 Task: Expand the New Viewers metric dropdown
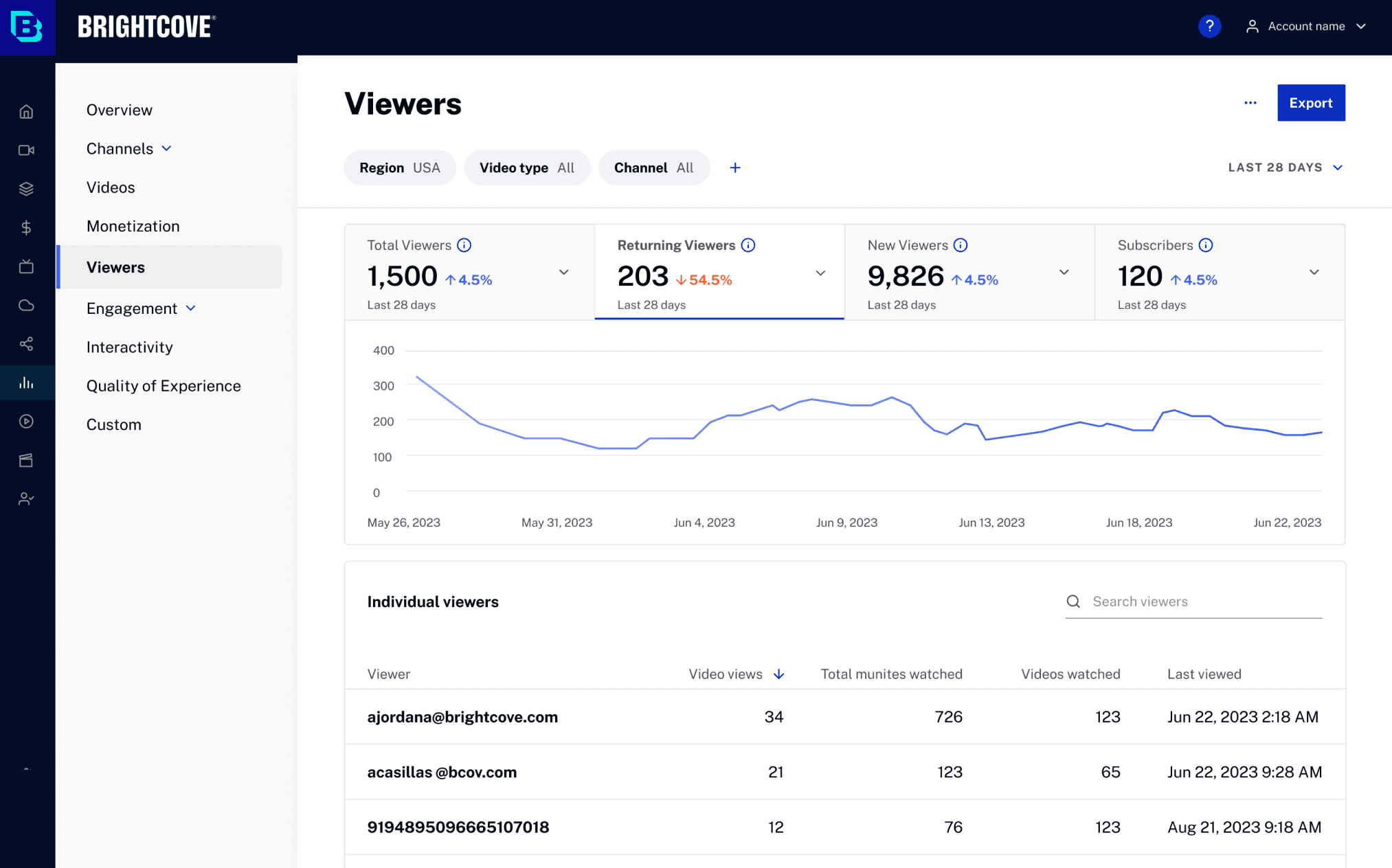pos(1064,273)
